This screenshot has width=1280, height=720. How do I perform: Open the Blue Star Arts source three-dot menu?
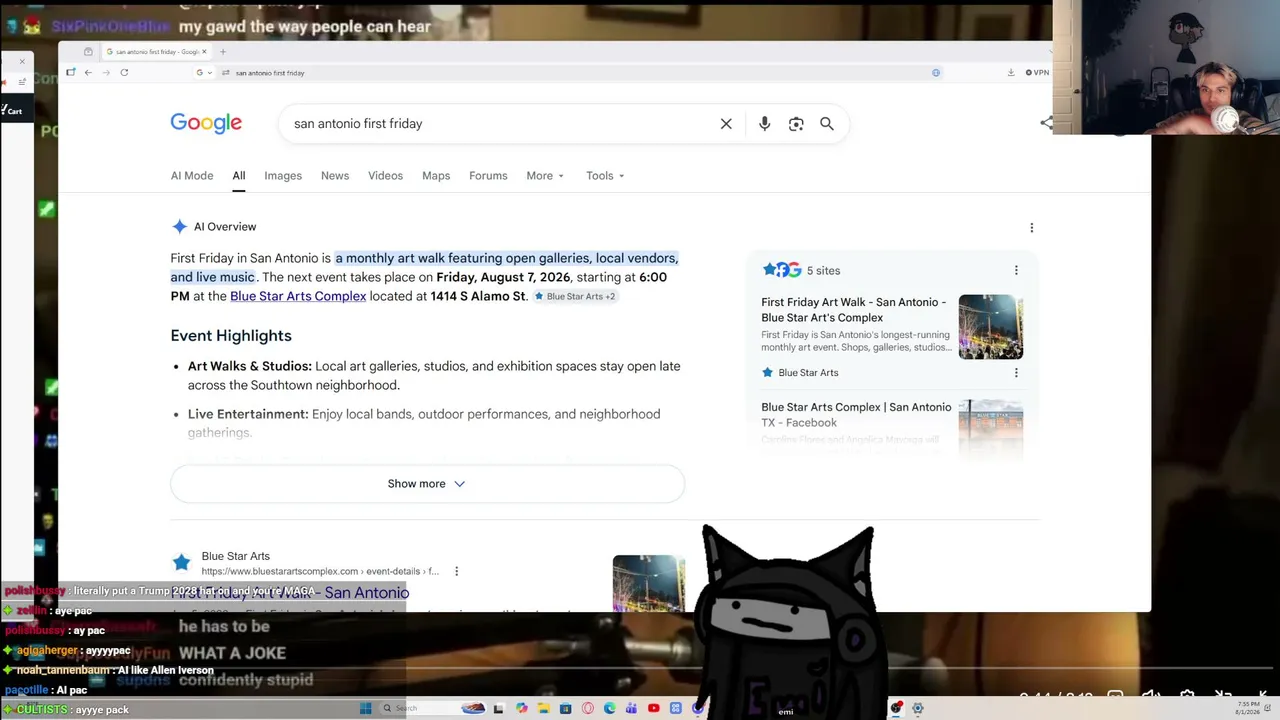click(1016, 373)
